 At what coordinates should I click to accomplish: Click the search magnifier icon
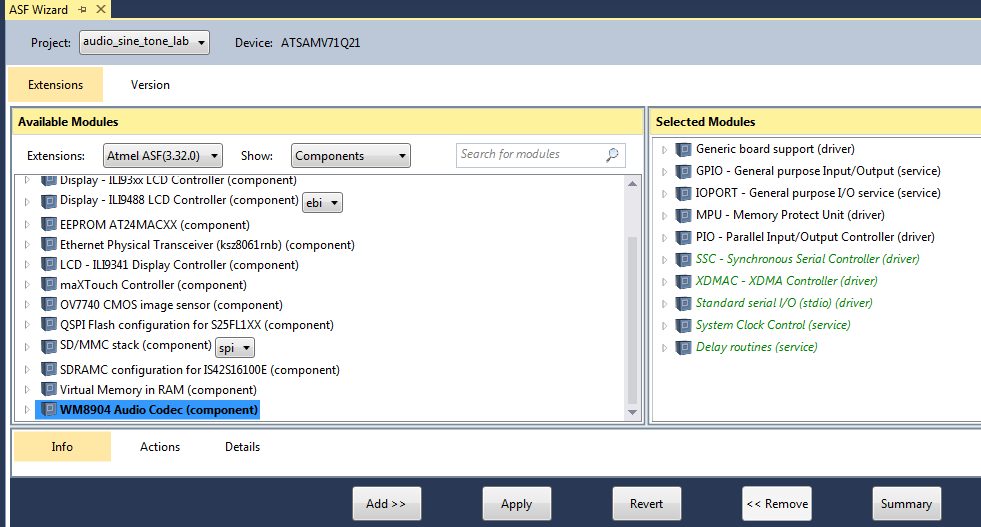coord(612,155)
